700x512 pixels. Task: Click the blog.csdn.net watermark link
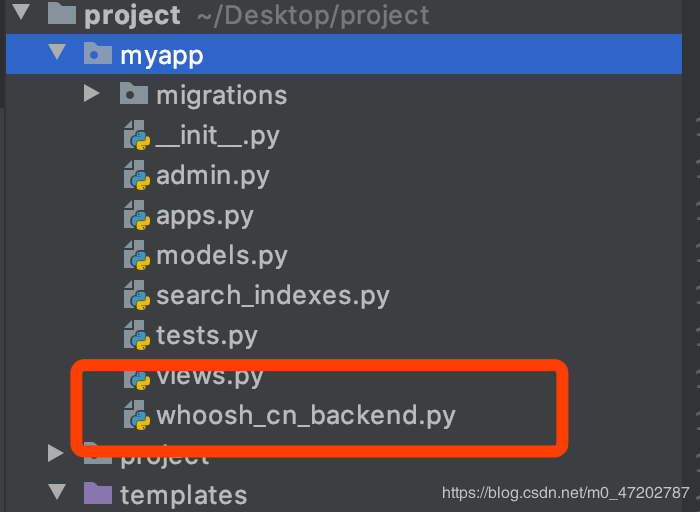tap(565, 493)
